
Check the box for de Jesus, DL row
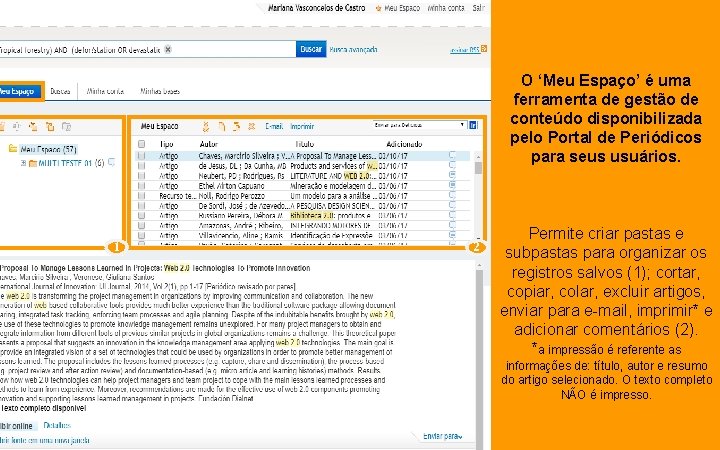[141, 166]
